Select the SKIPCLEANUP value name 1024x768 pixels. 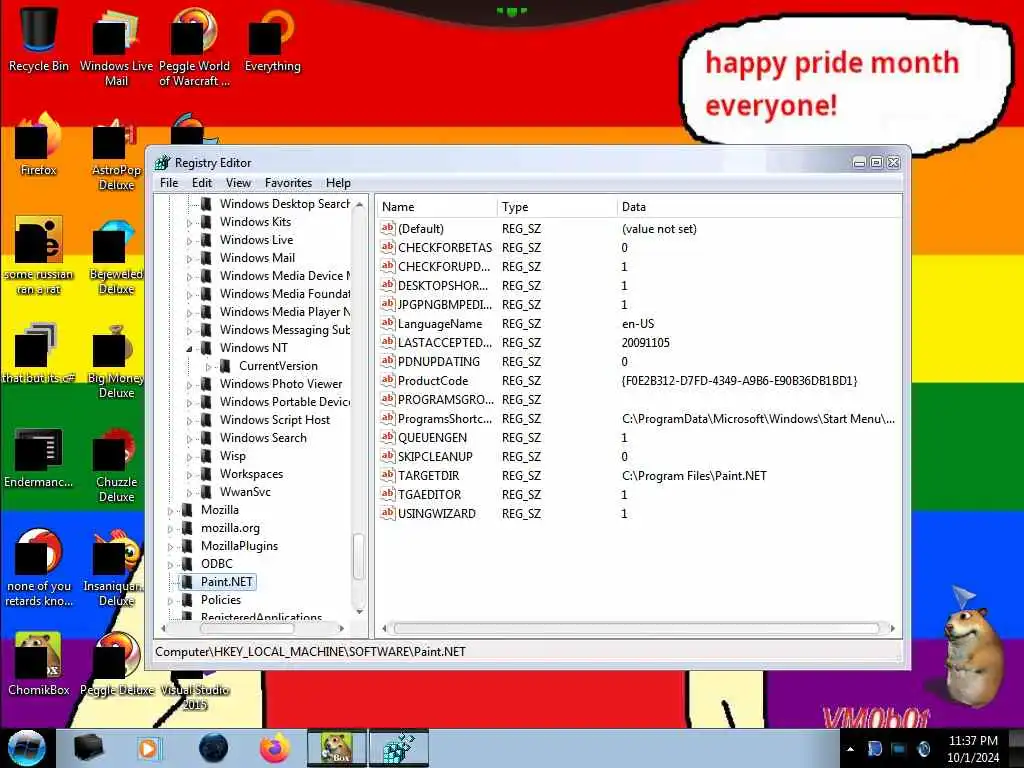[x=435, y=456]
